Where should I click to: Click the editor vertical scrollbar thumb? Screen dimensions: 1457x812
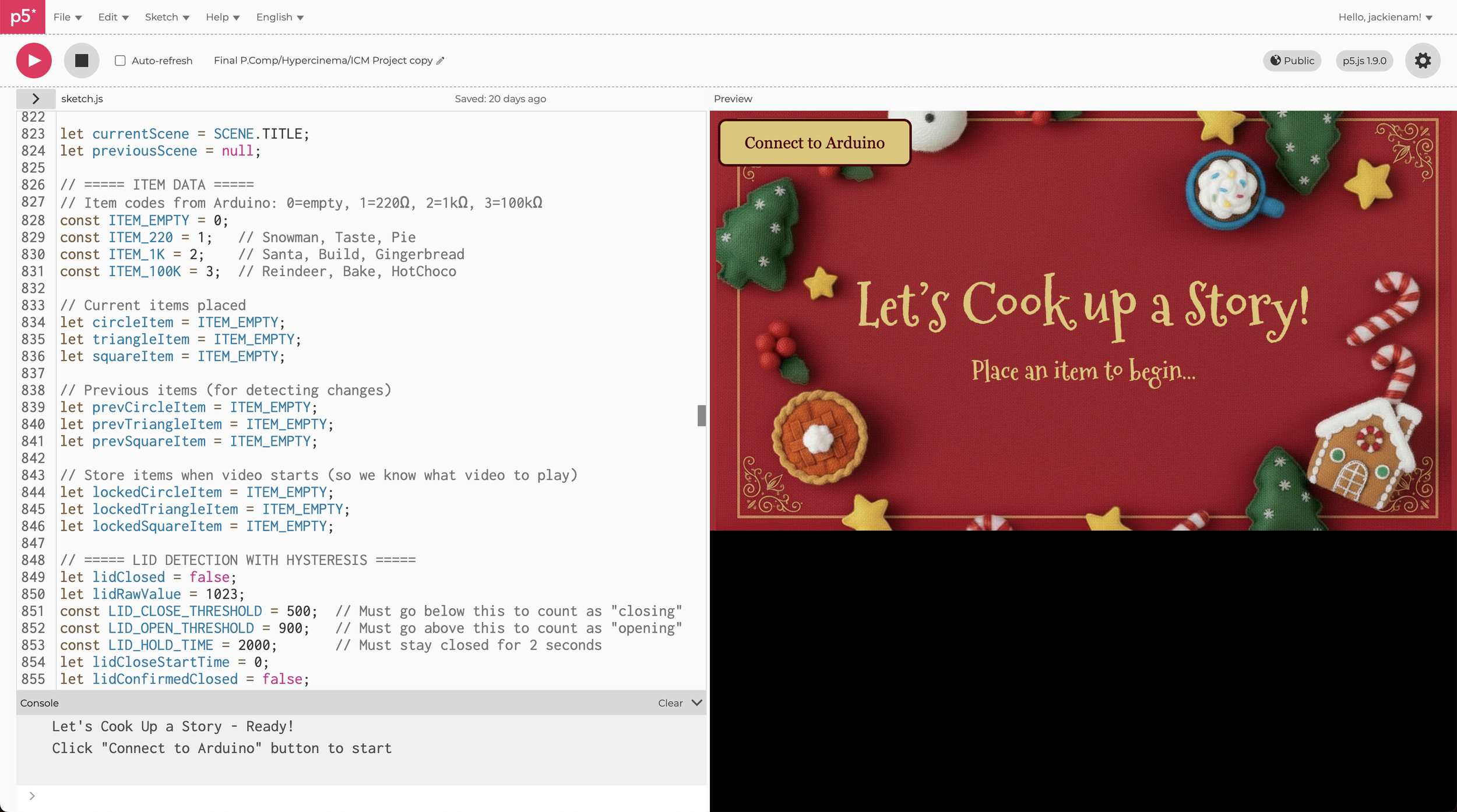click(x=701, y=415)
